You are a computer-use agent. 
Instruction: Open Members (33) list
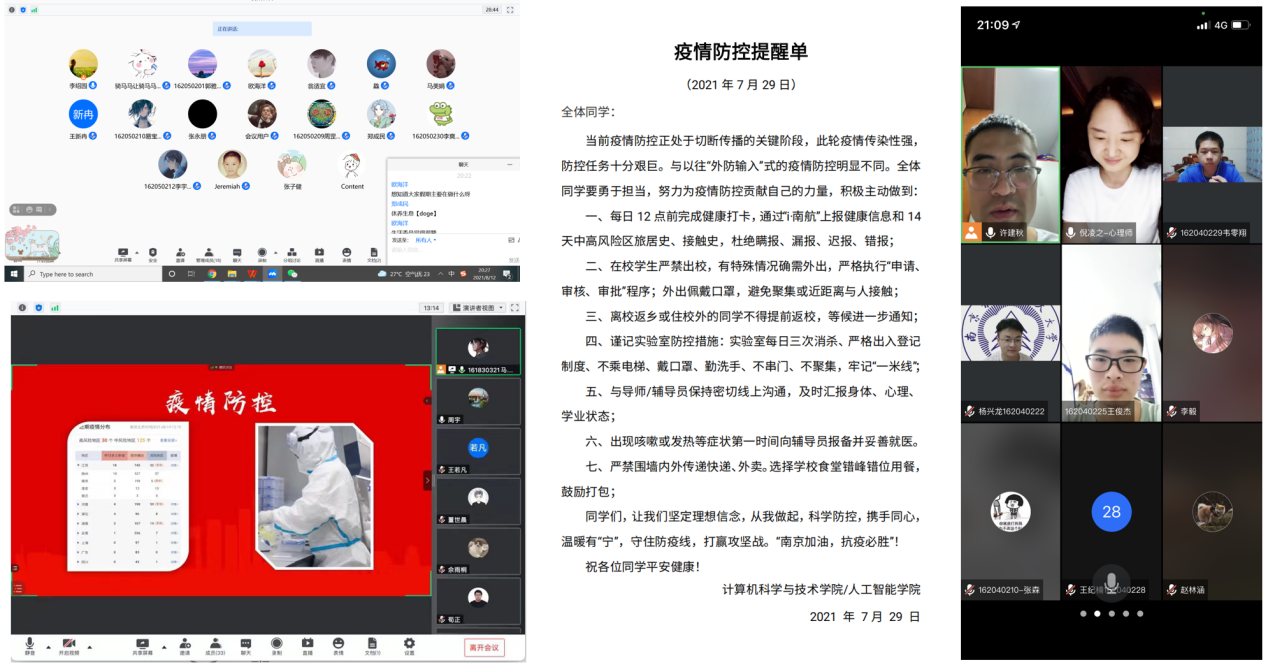(215, 645)
